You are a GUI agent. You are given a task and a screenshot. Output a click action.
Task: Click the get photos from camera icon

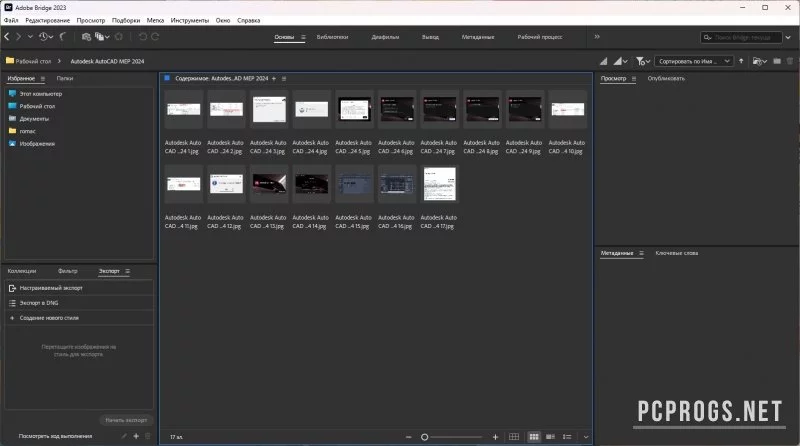point(86,37)
